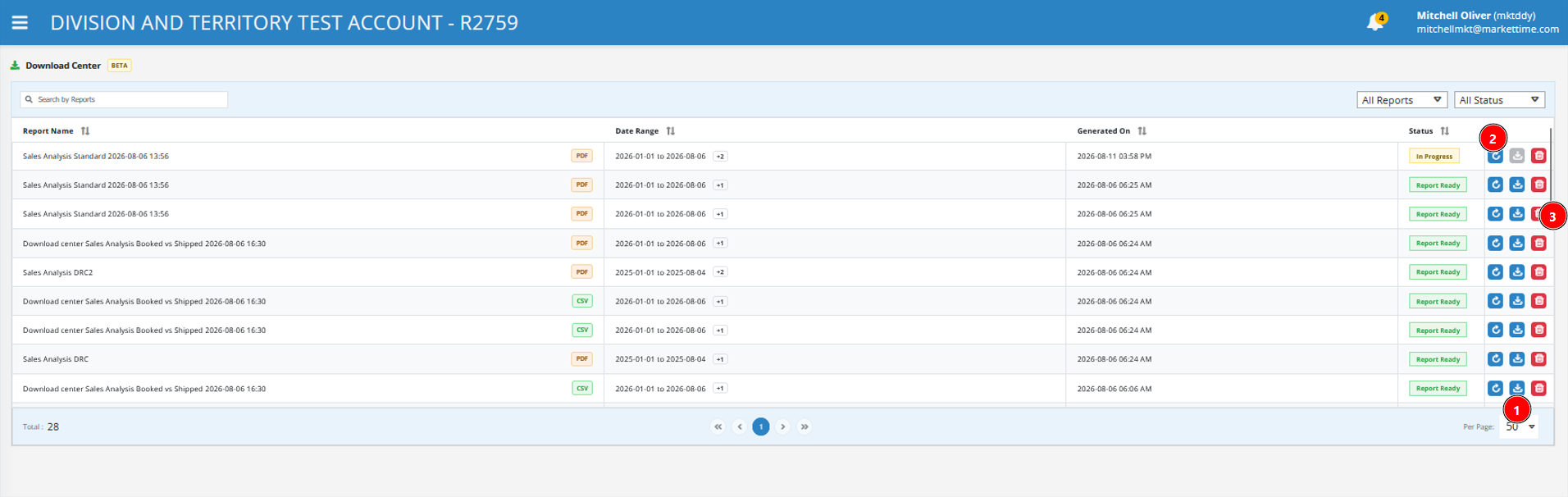This screenshot has width=1568, height=497.
Task: Click the In Progress status badge
Action: point(1434,156)
